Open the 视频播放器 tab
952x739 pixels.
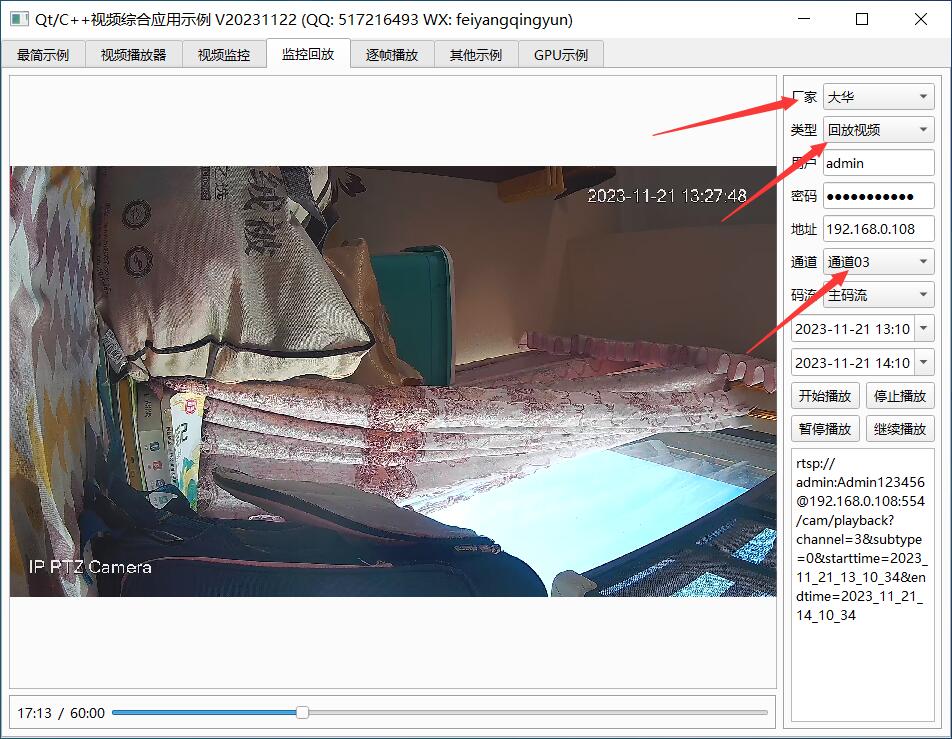click(x=134, y=55)
